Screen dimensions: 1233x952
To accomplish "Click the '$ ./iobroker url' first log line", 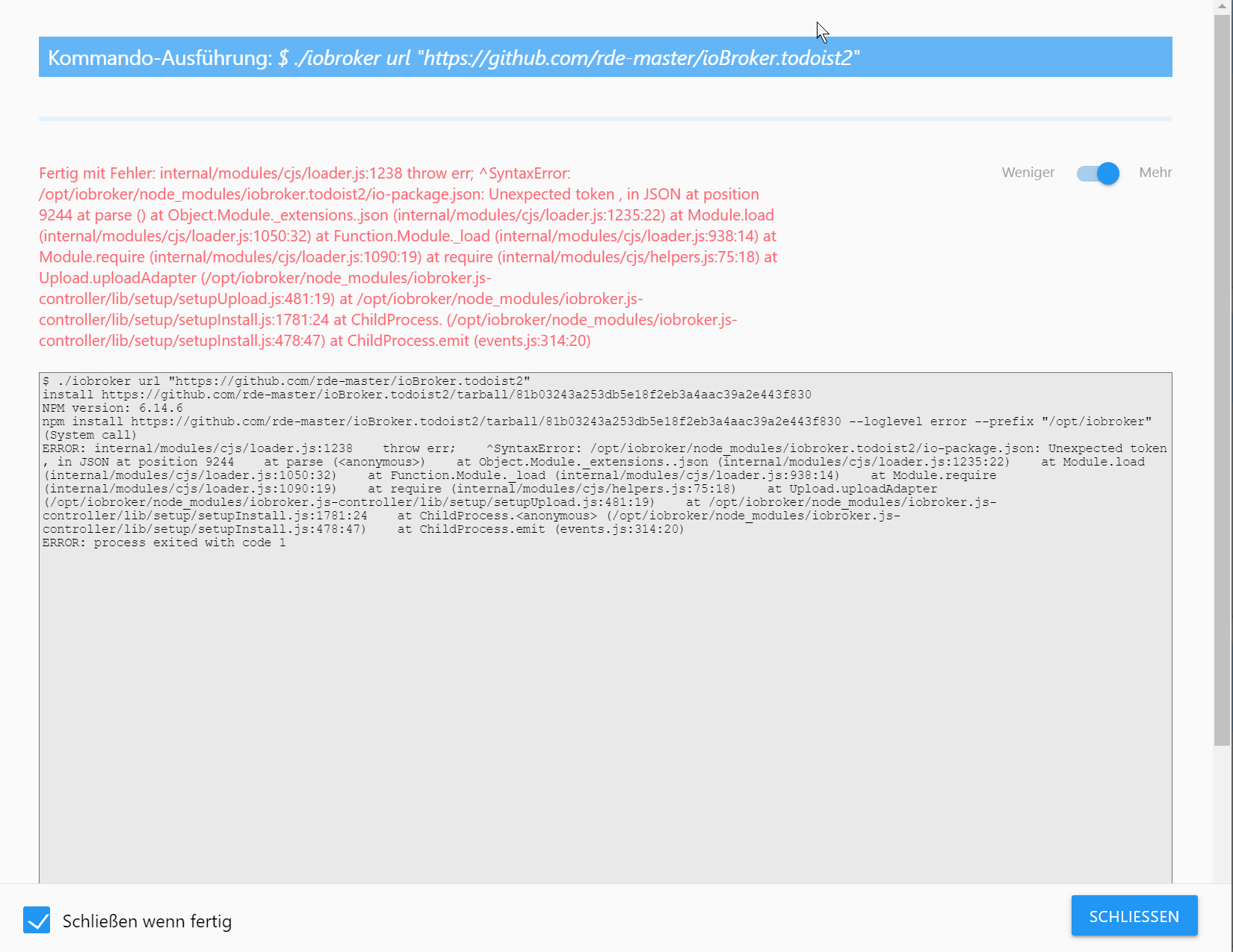I will tap(286, 381).
